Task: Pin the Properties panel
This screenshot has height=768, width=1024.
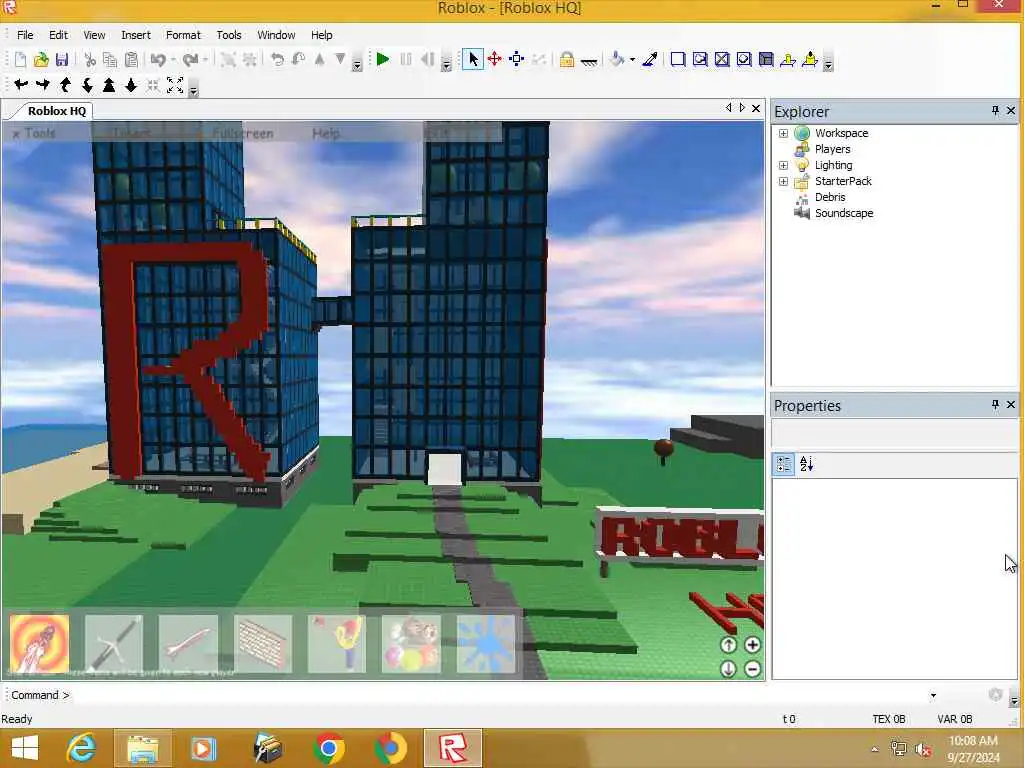Action: 995,405
